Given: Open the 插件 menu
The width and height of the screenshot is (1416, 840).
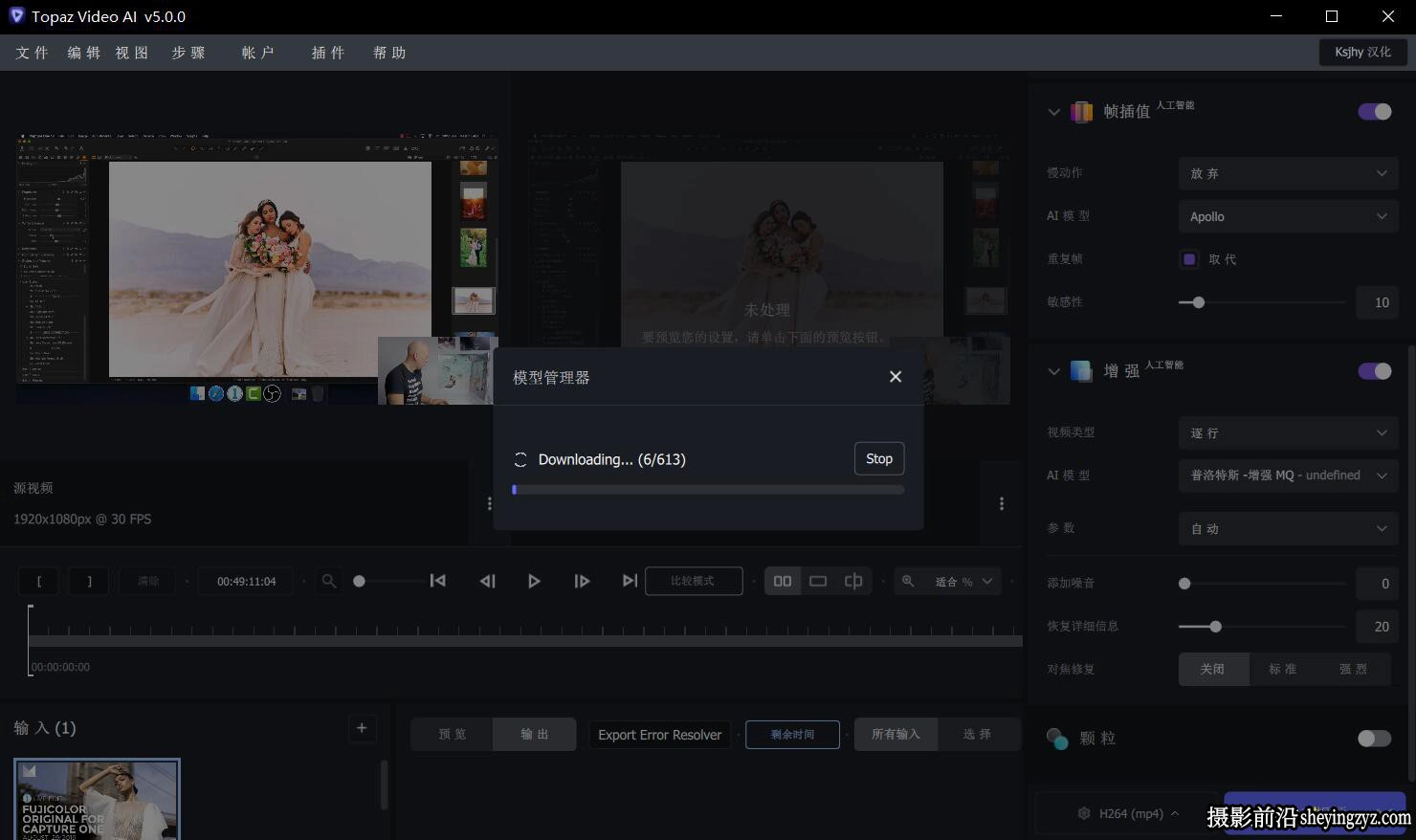Looking at the screenshot, I should (328, 53).
